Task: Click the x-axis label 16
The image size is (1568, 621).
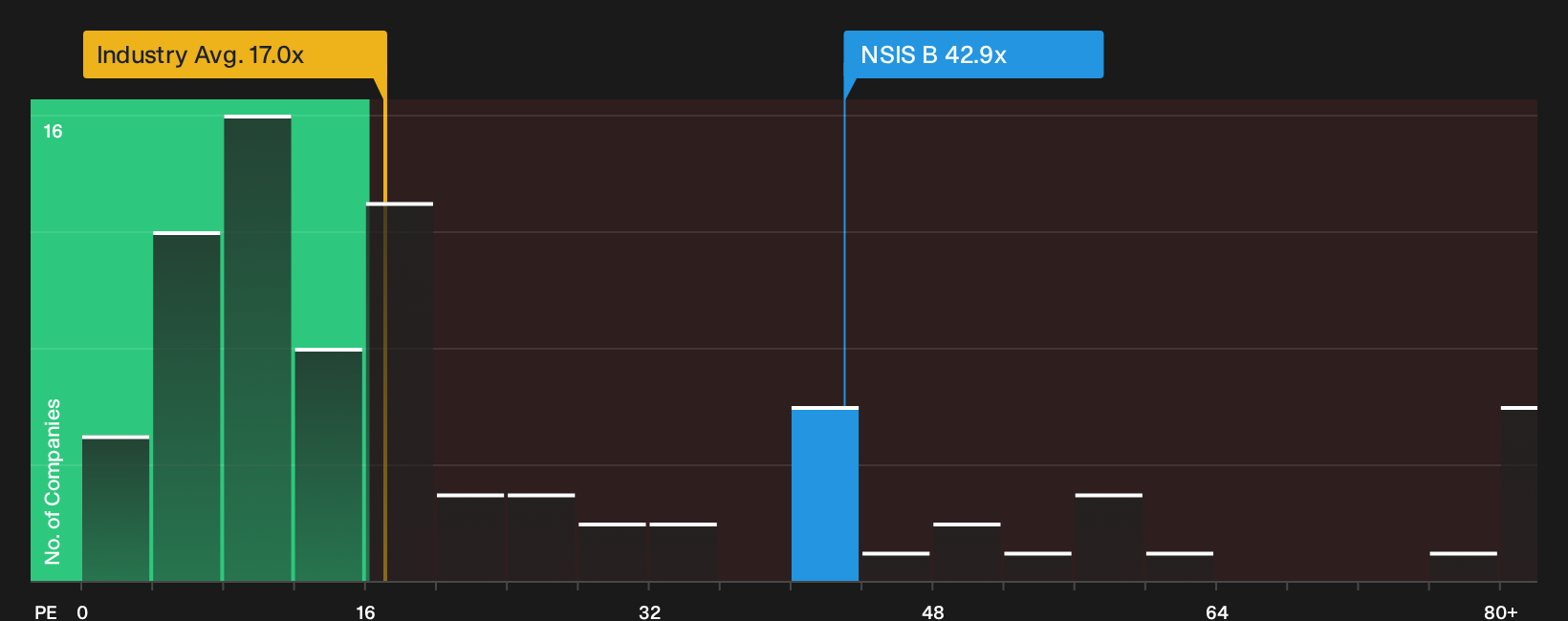Action: [x=365, y=611]
